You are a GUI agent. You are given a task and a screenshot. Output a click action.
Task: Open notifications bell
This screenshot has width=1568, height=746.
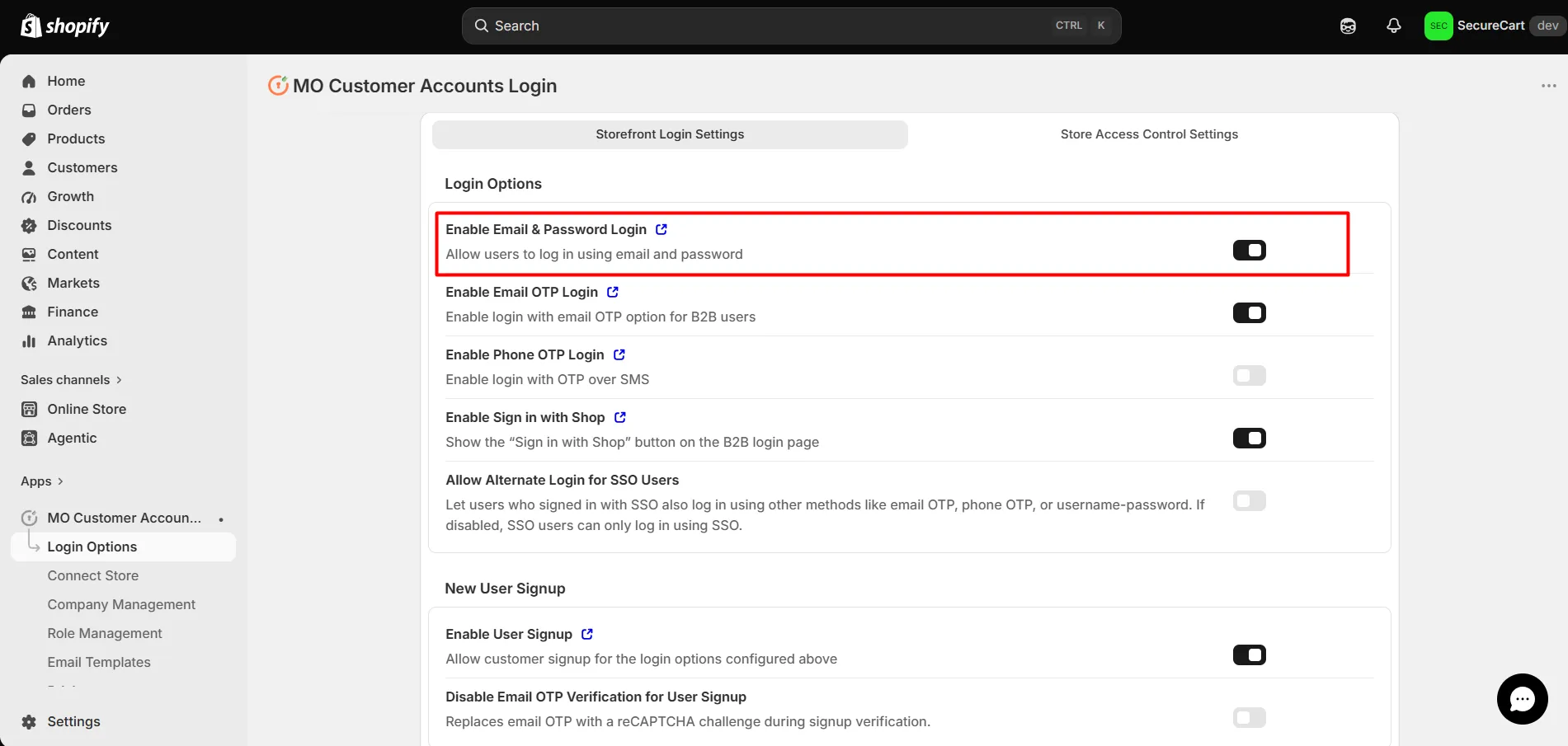[1394, 26]
